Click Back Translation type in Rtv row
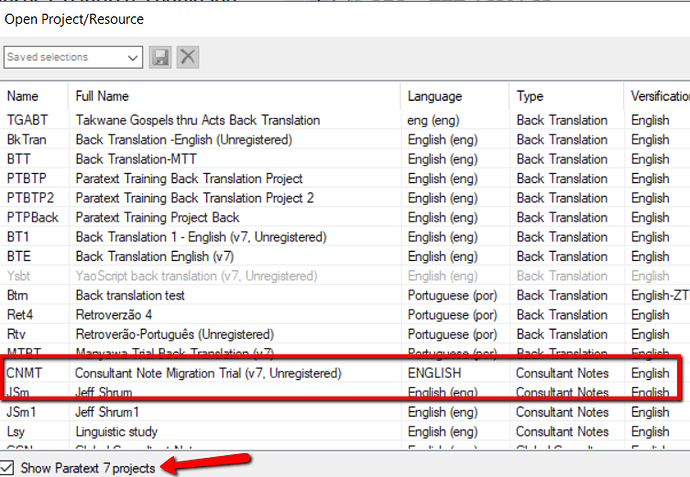The width and height of the screenshot is (690, 477). [x=562, y=334]
